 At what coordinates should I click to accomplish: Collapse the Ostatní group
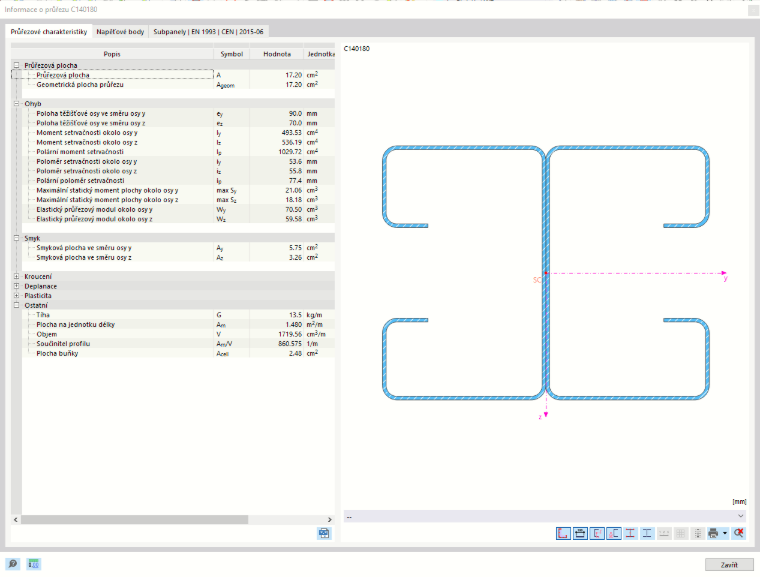(x=16, y=305)
